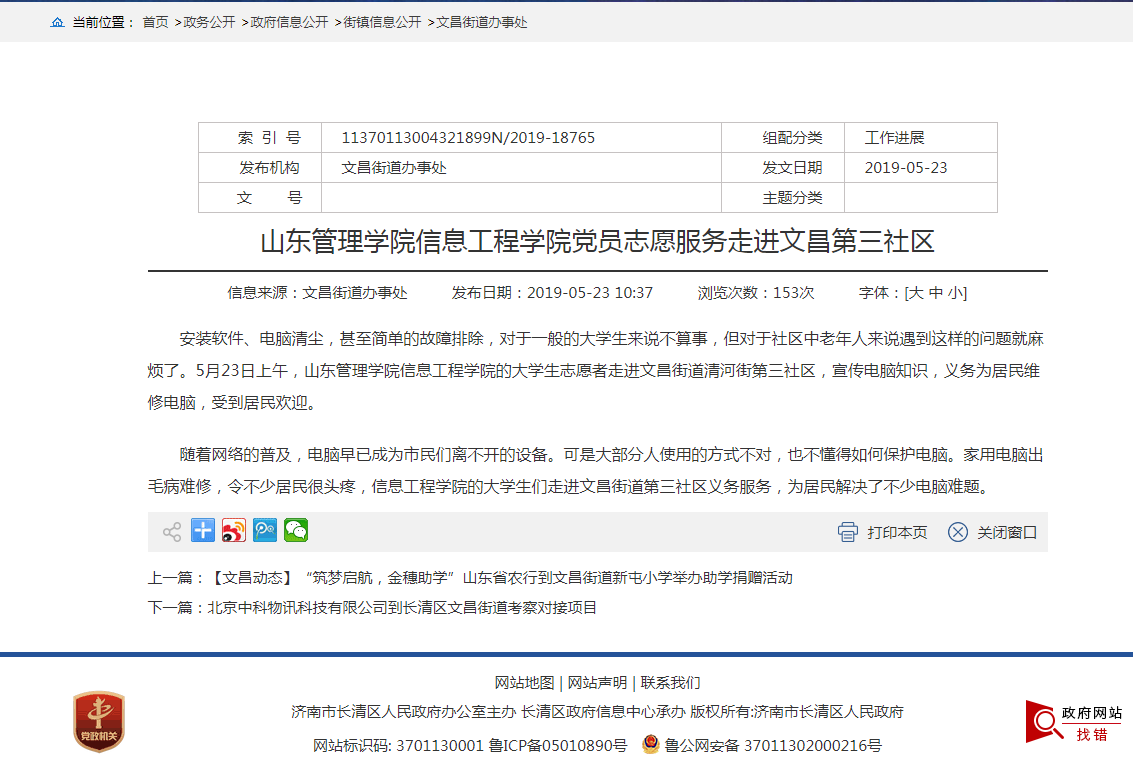Viewport: 1133px width, 771px height.
Task: Share the article to Sina Weibo
Action: point(234,531)
